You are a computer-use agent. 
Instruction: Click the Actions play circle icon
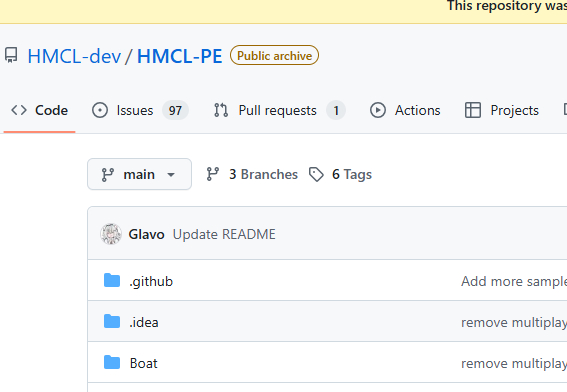[x=378, y=110]
